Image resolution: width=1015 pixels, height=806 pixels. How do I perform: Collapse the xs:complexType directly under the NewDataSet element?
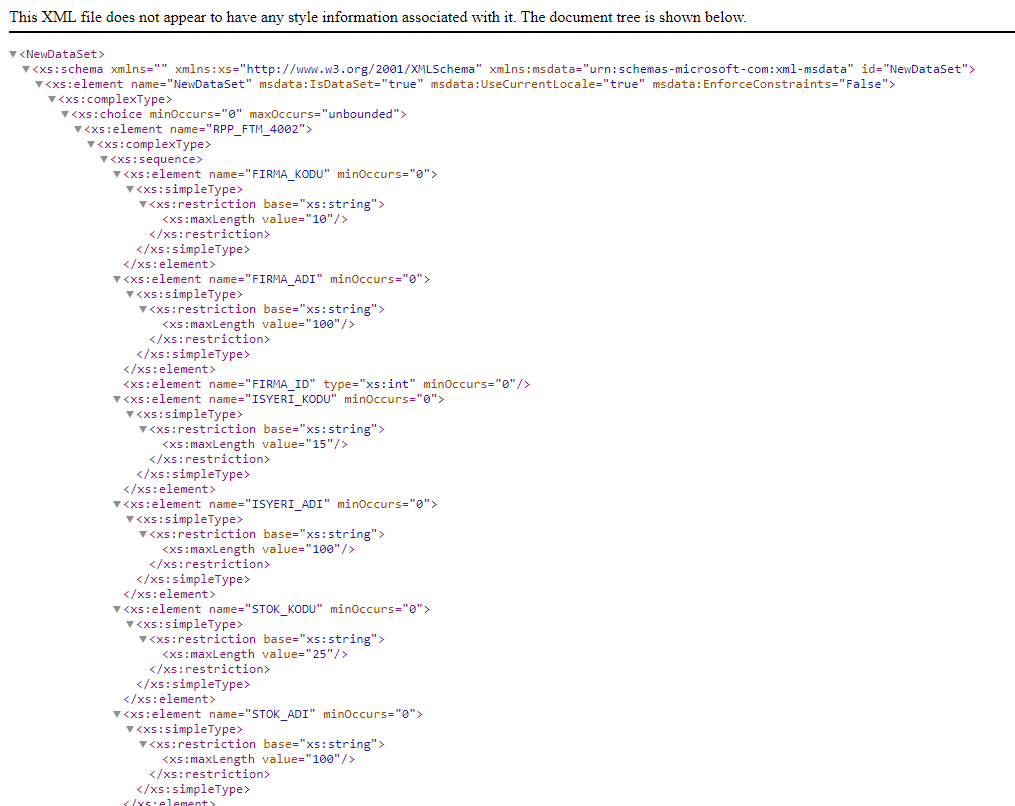[52, 99]
